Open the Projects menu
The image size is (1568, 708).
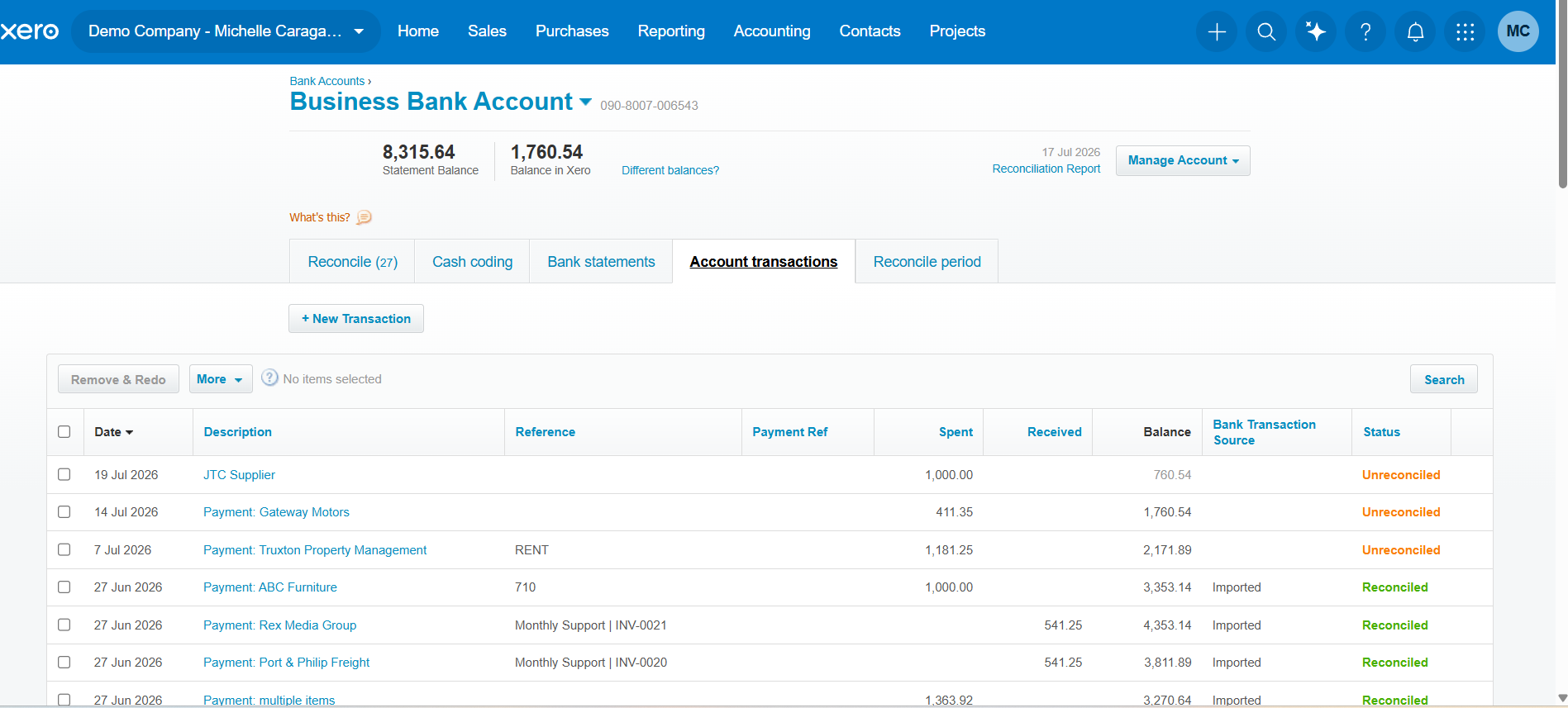pos(957,31)
